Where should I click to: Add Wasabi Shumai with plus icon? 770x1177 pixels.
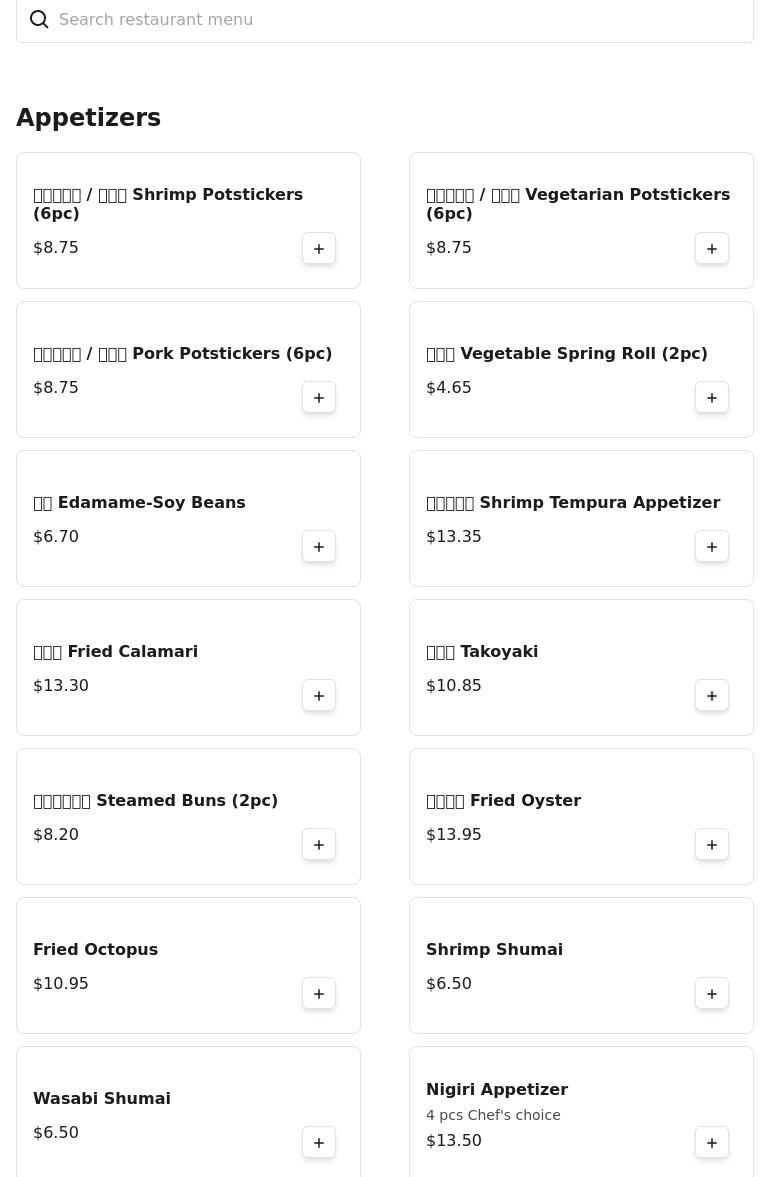(319, 1142)
